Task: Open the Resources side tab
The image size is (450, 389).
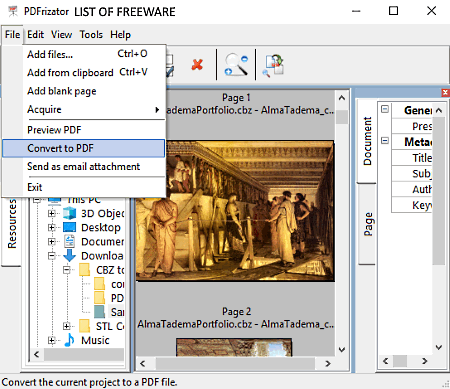Action: [12, 223]
